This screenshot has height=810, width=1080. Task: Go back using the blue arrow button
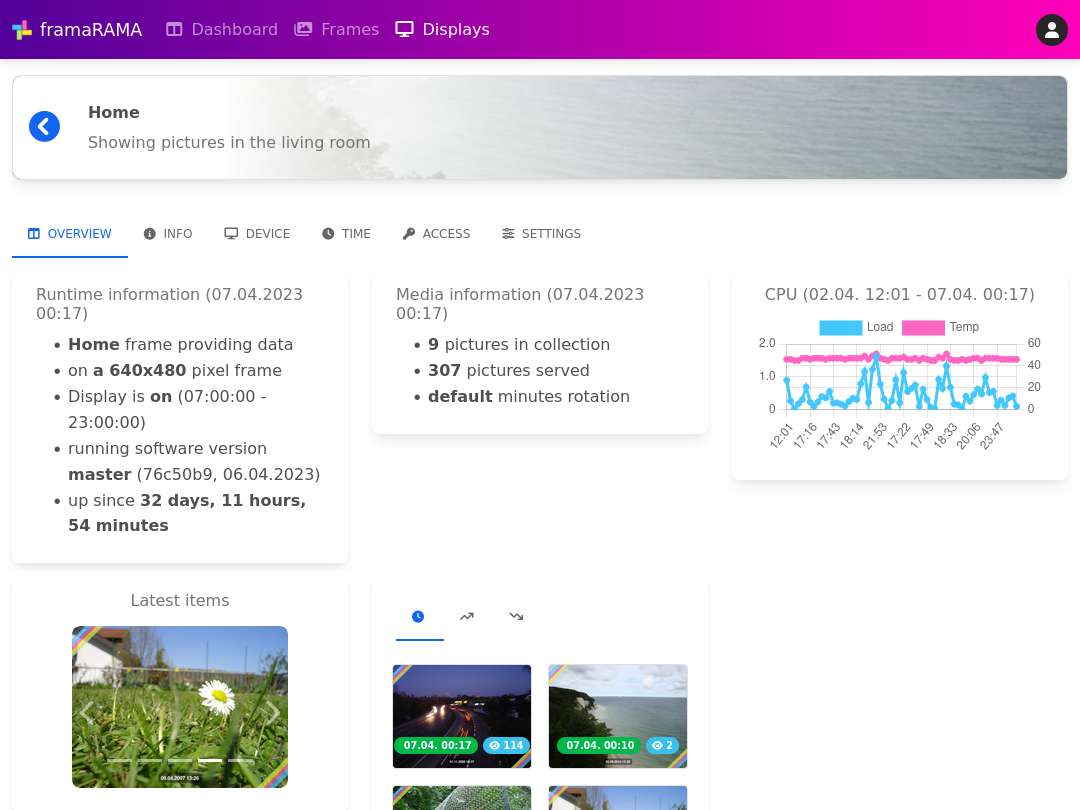(44, 127)
